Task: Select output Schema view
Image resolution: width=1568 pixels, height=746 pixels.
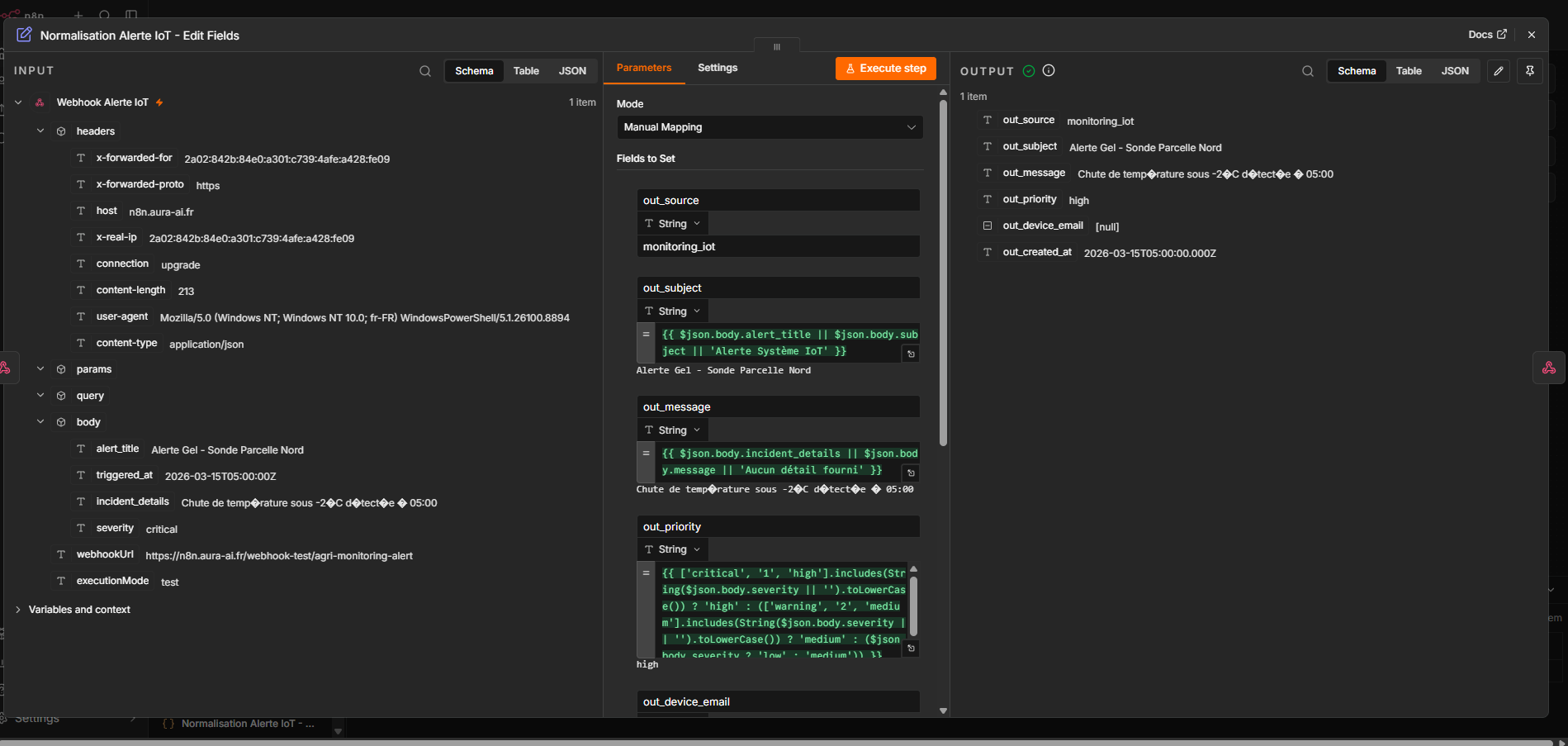Action: tap(1357, 71)
